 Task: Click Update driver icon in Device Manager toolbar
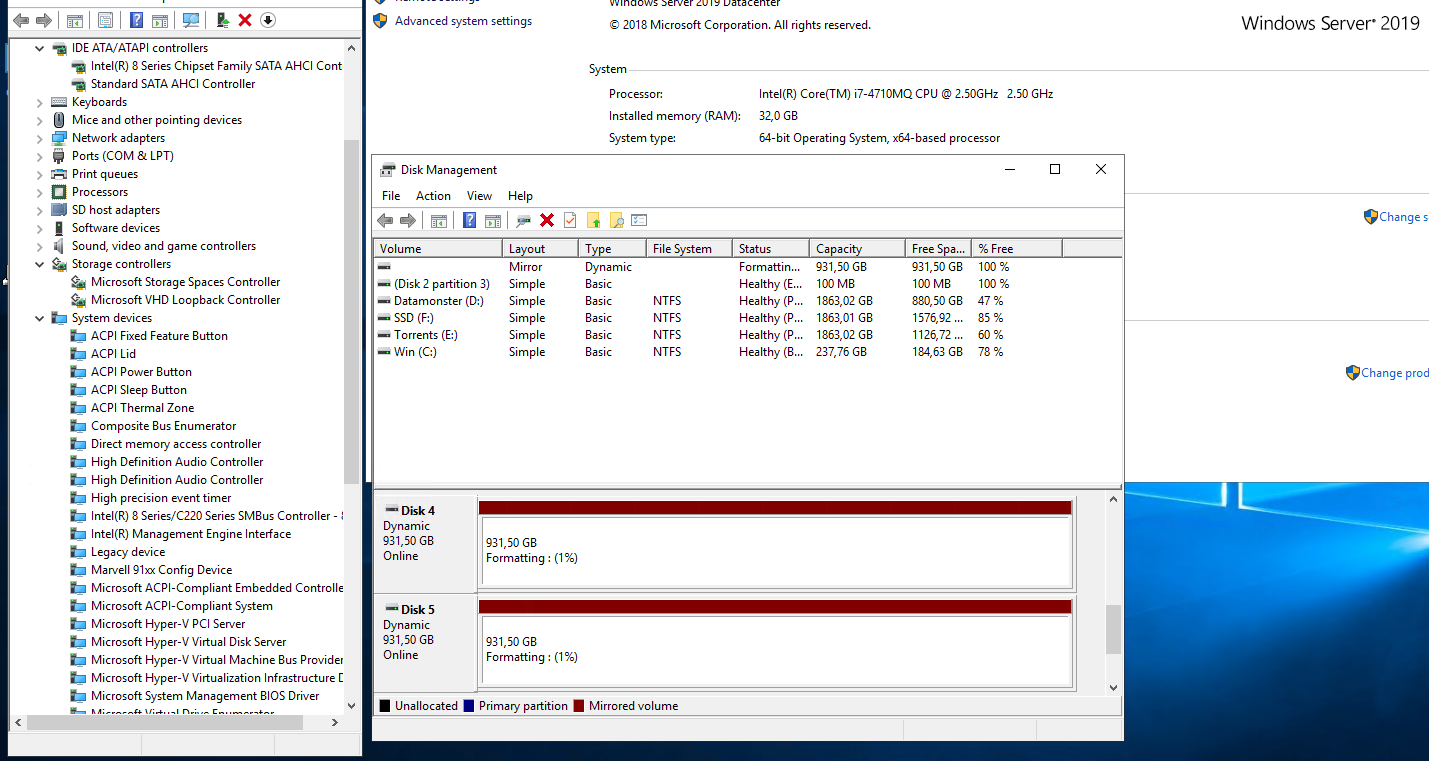click(223, 20)
